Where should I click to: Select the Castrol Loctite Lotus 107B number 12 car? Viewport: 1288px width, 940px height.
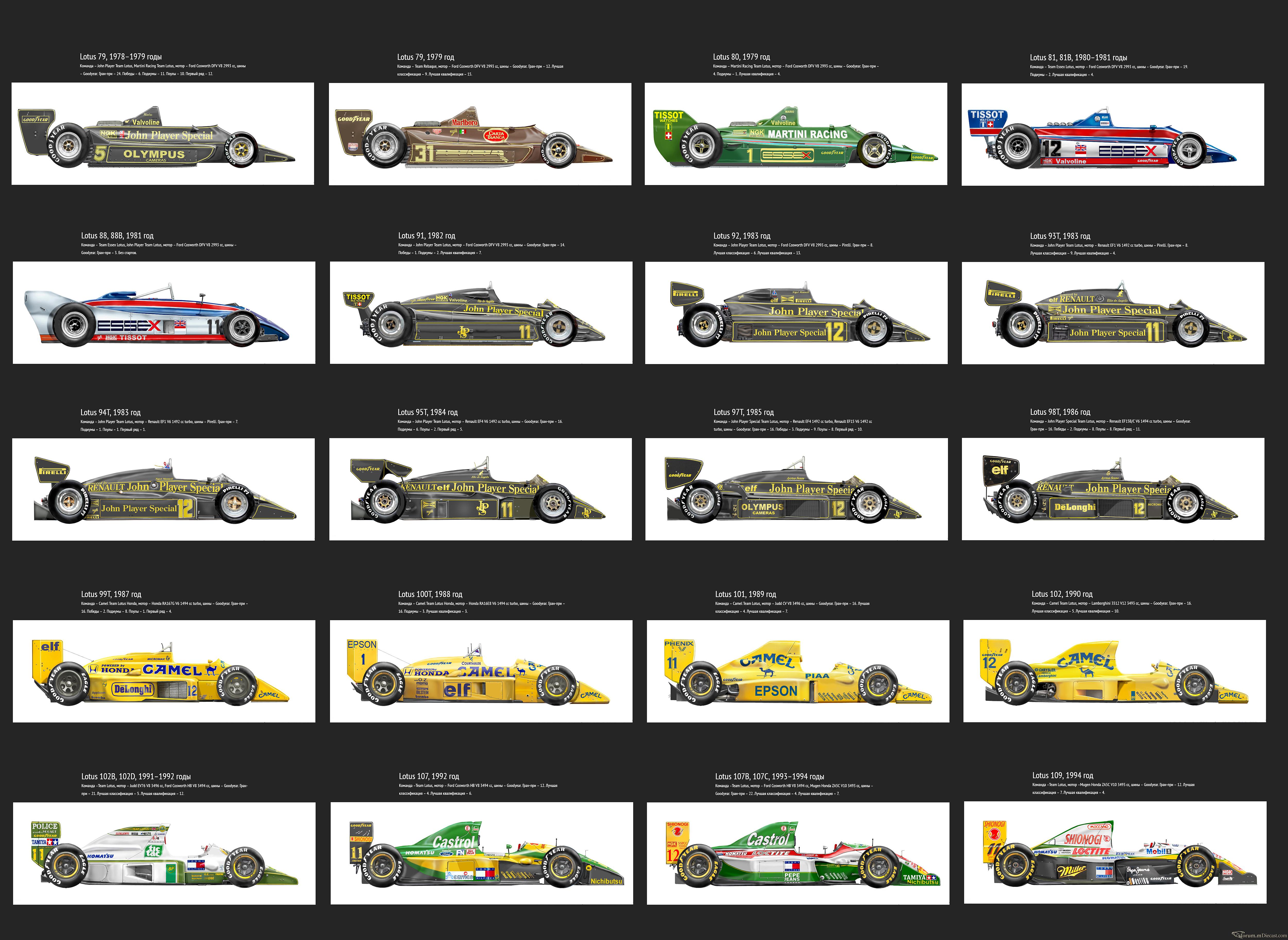[798, 853]
